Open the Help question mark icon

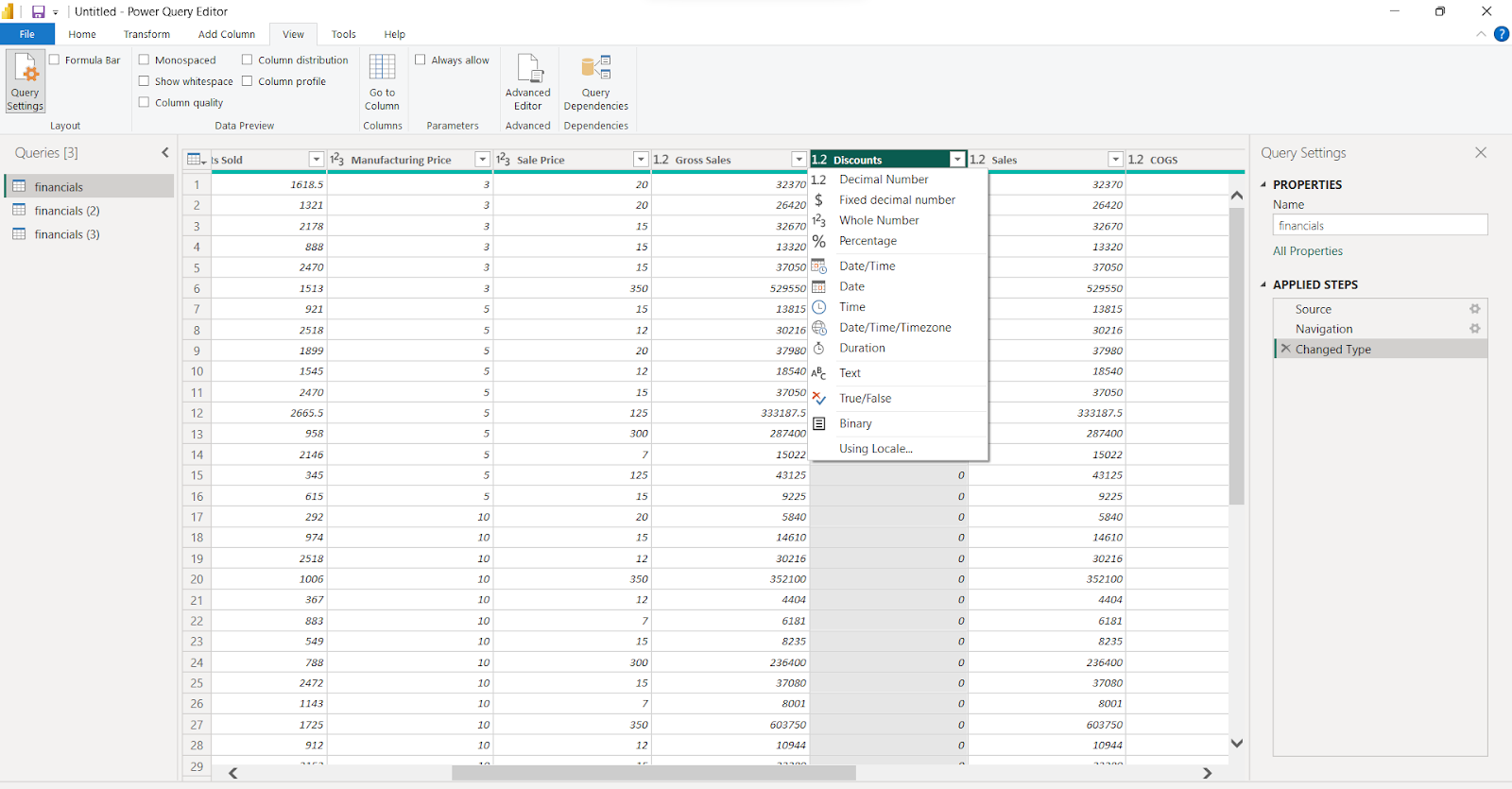[x=1501, y=34]
